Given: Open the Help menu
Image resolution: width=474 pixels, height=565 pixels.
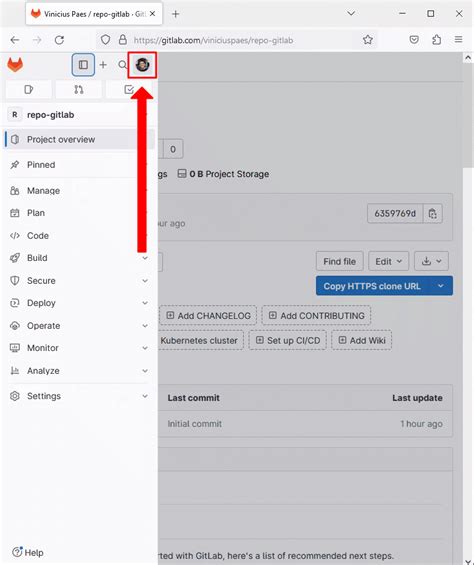Looking at the screenshot, I should point(28,552).
